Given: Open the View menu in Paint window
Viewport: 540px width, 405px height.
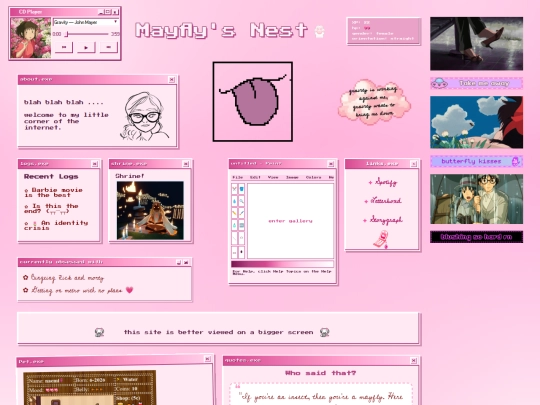Looking at the screenshot, I should point(273,177).
